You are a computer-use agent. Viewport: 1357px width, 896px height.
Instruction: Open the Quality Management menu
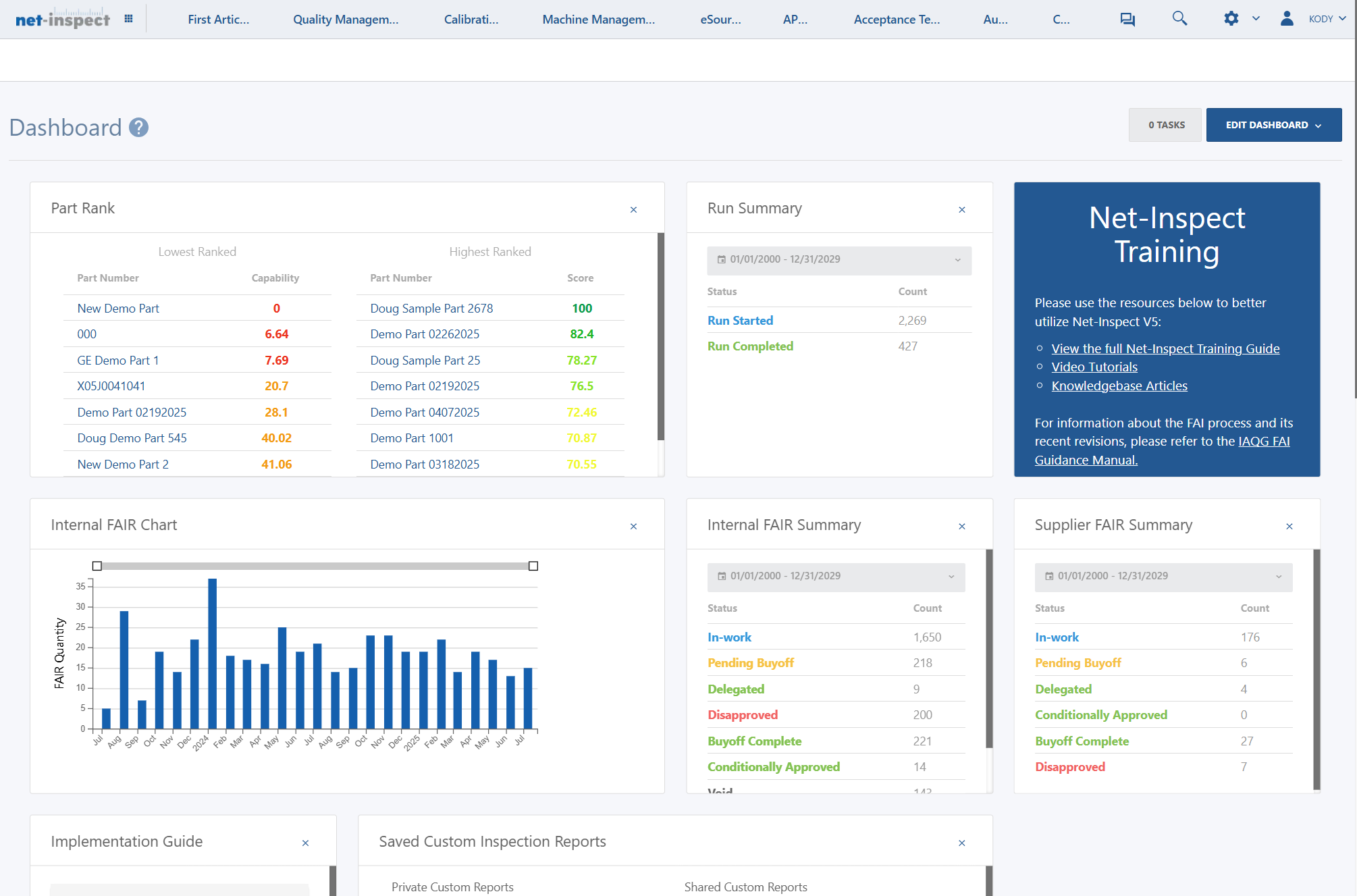coord(345,20)
